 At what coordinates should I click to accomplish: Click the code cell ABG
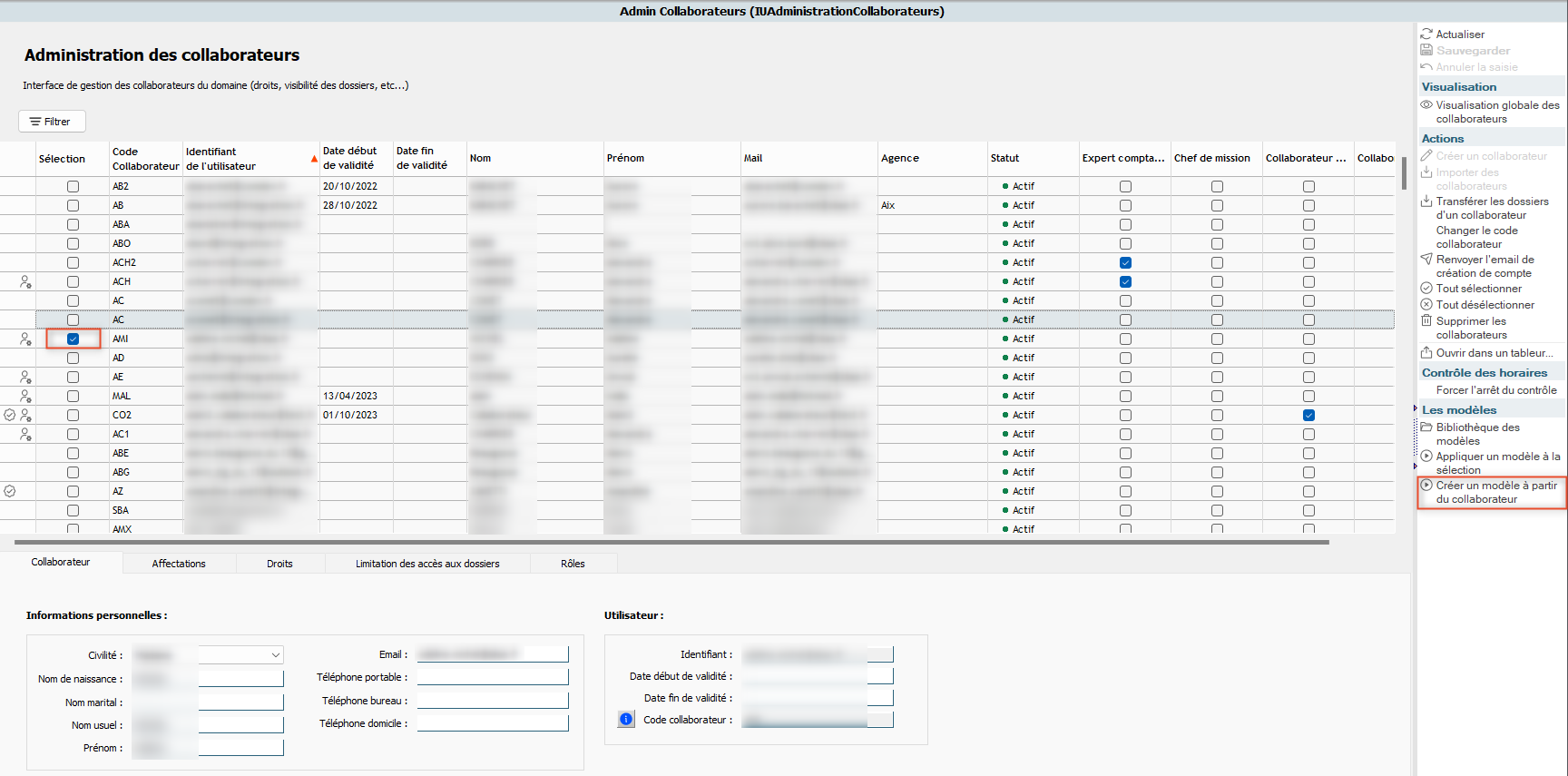(x=146, y=472)
